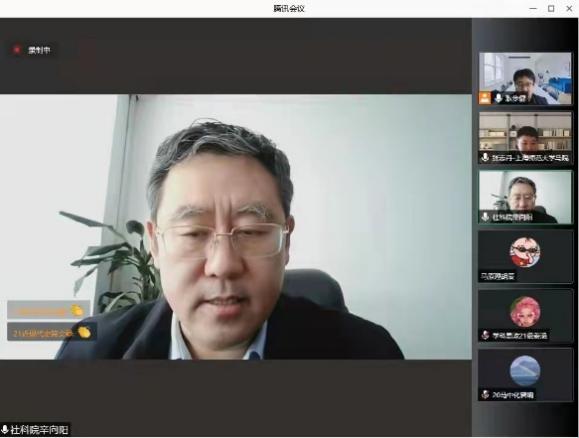Select the top participant video with blue sofa
The image size is (579, 438).
point(525,78)
